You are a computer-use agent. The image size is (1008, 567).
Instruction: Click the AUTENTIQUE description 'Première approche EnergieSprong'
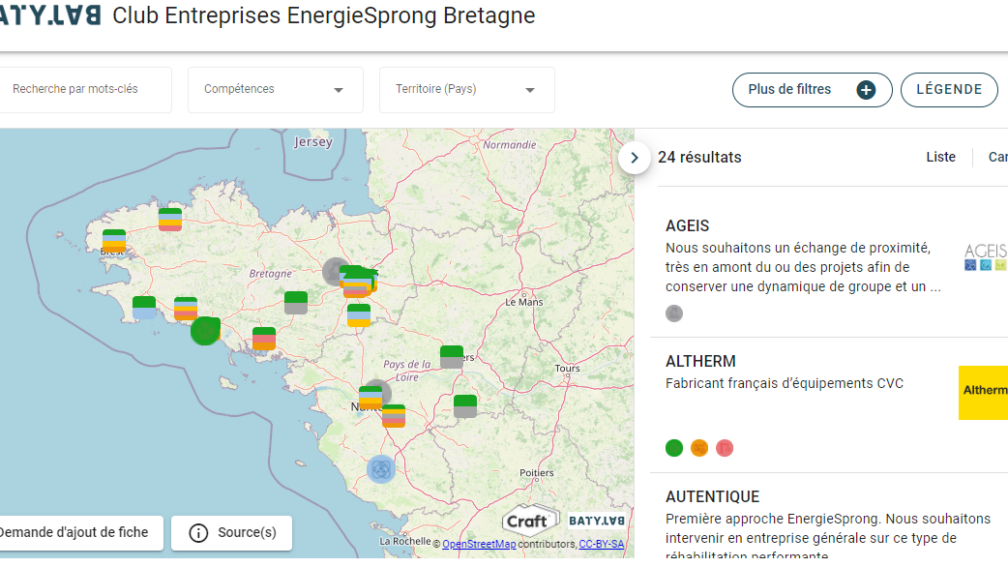[x=828, y=537]
